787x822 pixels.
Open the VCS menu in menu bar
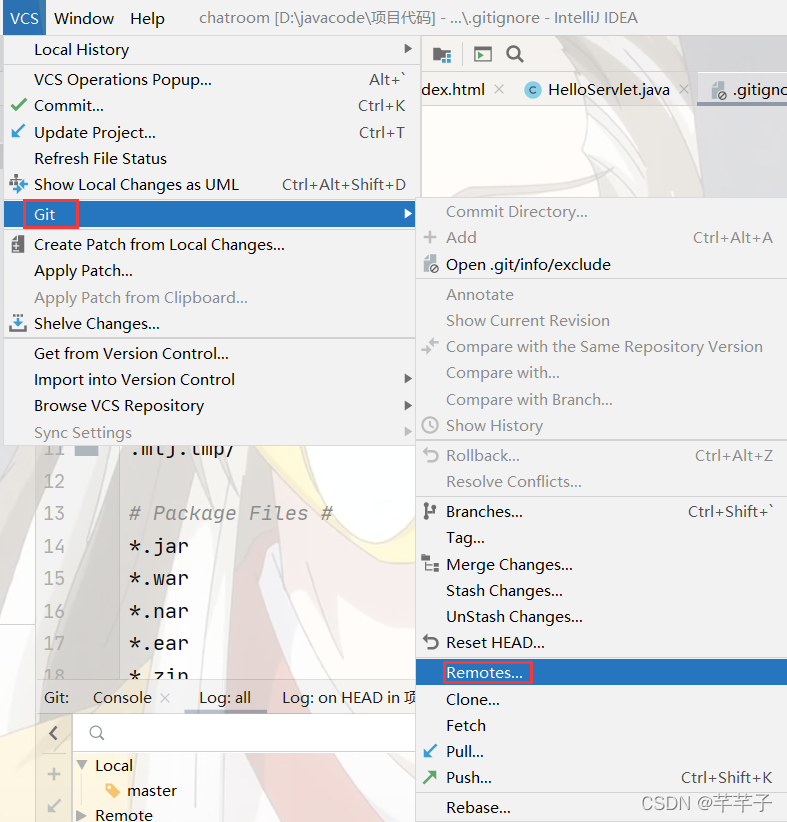click(x=24, y=18)
